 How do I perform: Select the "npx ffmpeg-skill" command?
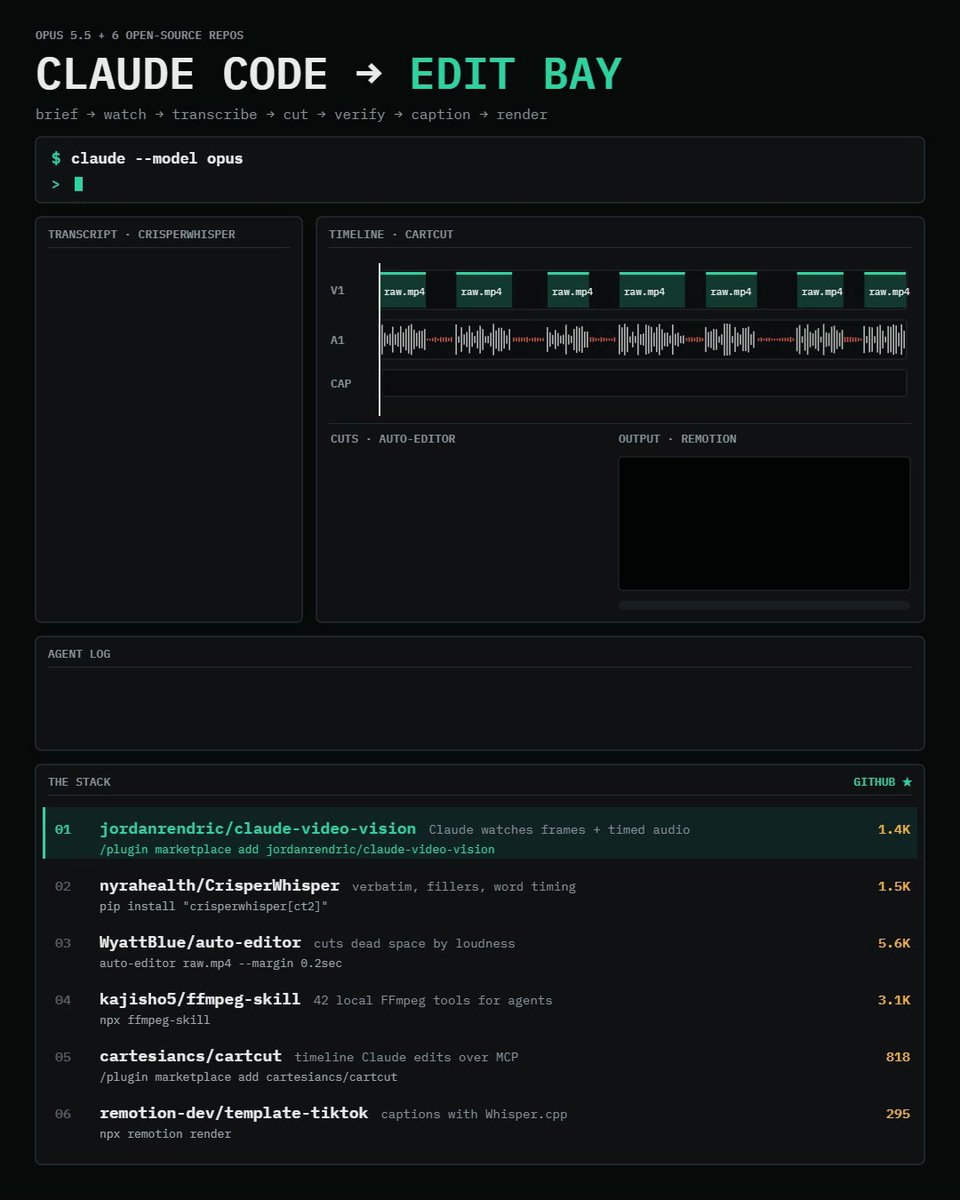tap(155, 1021)
